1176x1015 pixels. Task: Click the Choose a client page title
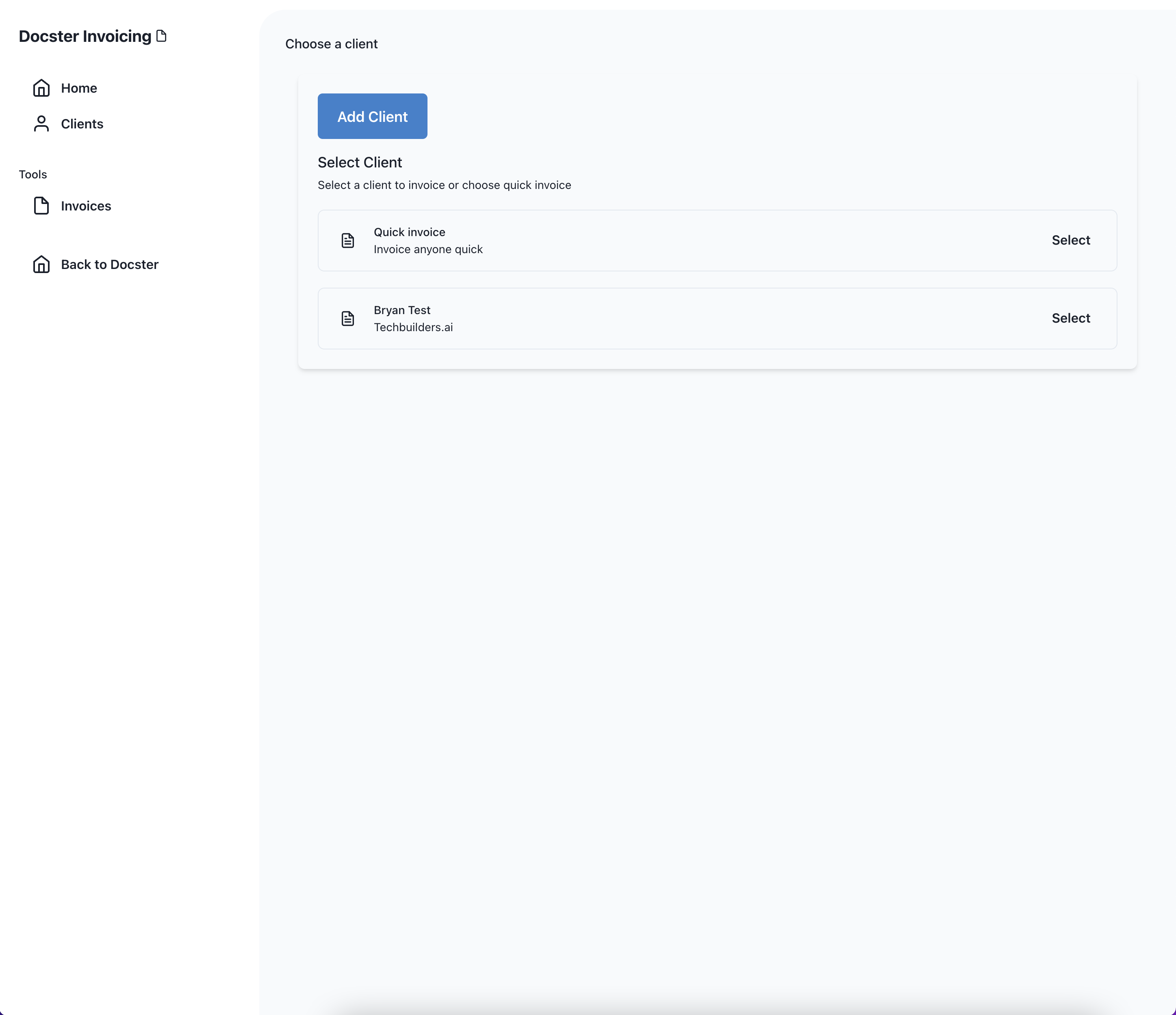click(332, 44)
